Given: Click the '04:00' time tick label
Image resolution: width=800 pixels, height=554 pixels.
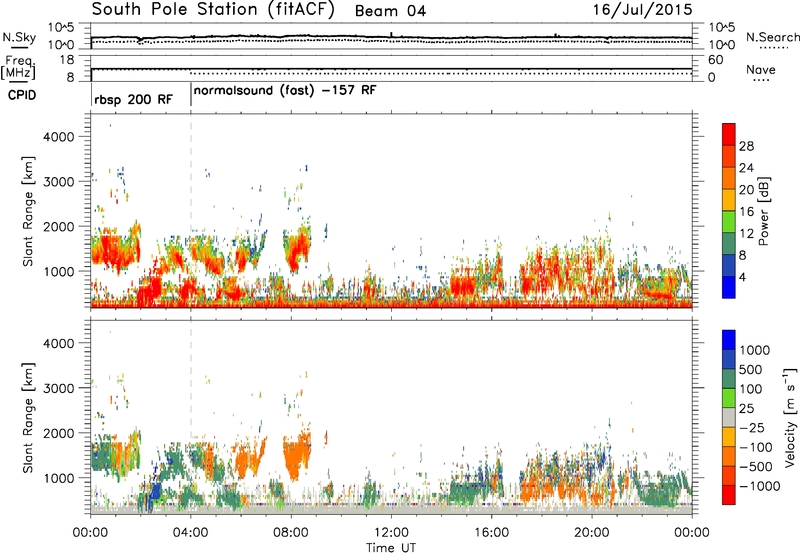Looking at the screenshot, I should pyautogui.click(x=191, y=533).
